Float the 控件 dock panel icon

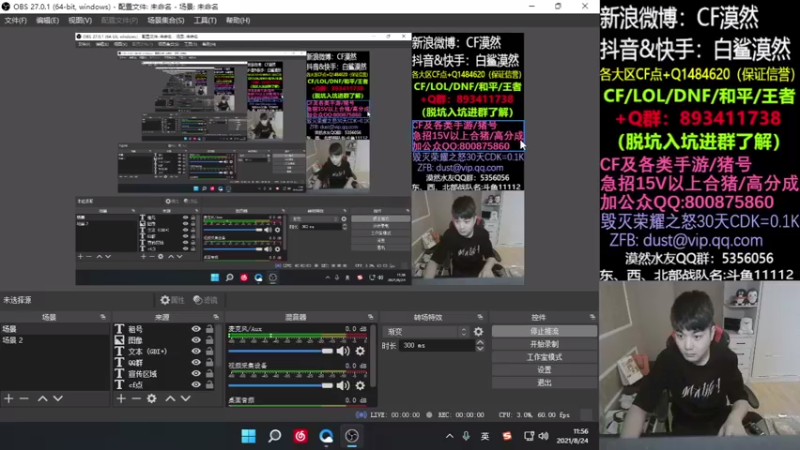pos(592,317)
